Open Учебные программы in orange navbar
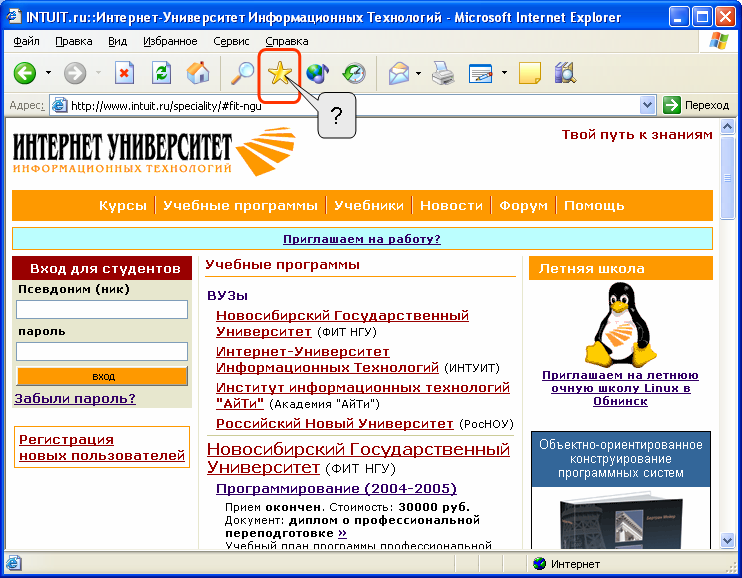This screenshot has width=742, height=578. 240,206
